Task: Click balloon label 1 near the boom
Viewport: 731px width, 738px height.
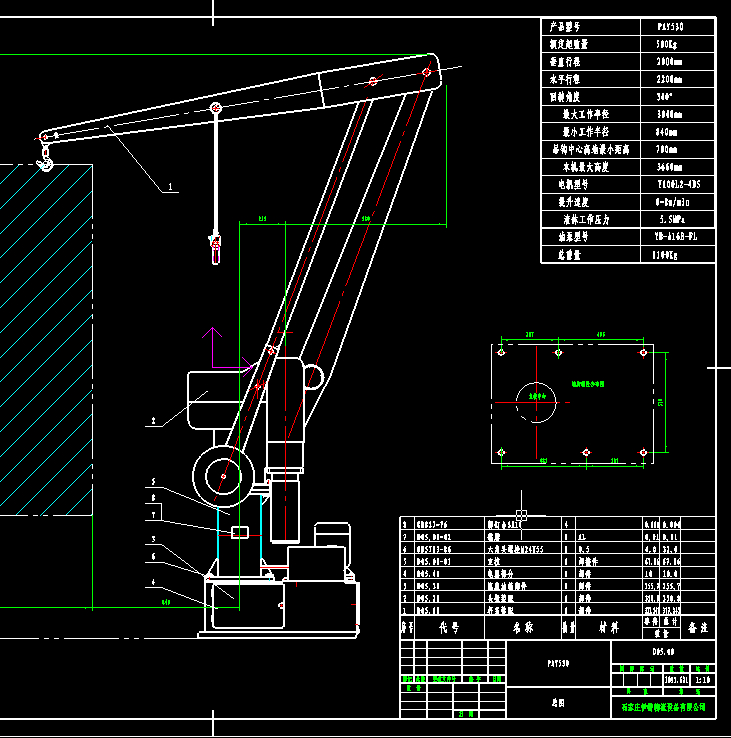Action: pos(170,186)
